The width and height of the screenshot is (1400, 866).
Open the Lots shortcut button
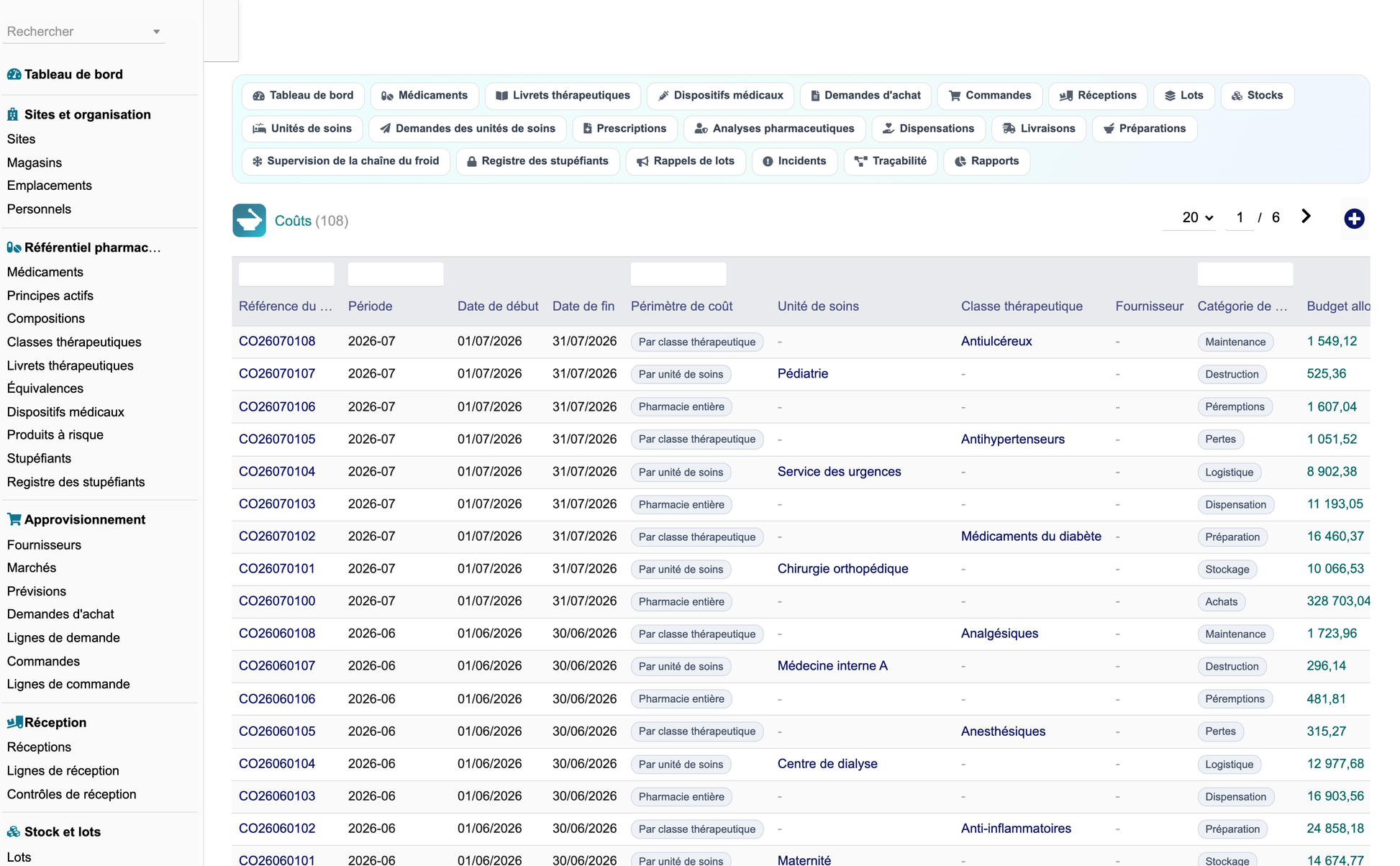coord(1184,96)
